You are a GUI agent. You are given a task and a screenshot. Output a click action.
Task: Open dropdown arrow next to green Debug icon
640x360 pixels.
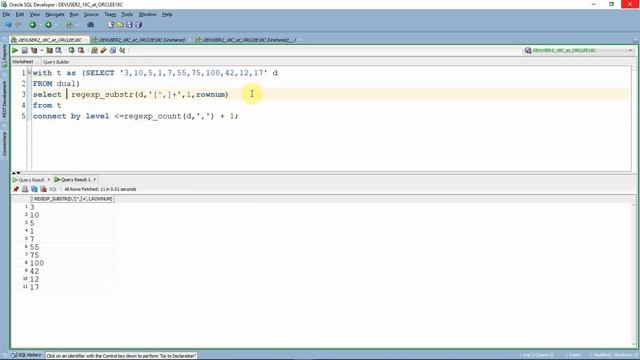point(56,25)
